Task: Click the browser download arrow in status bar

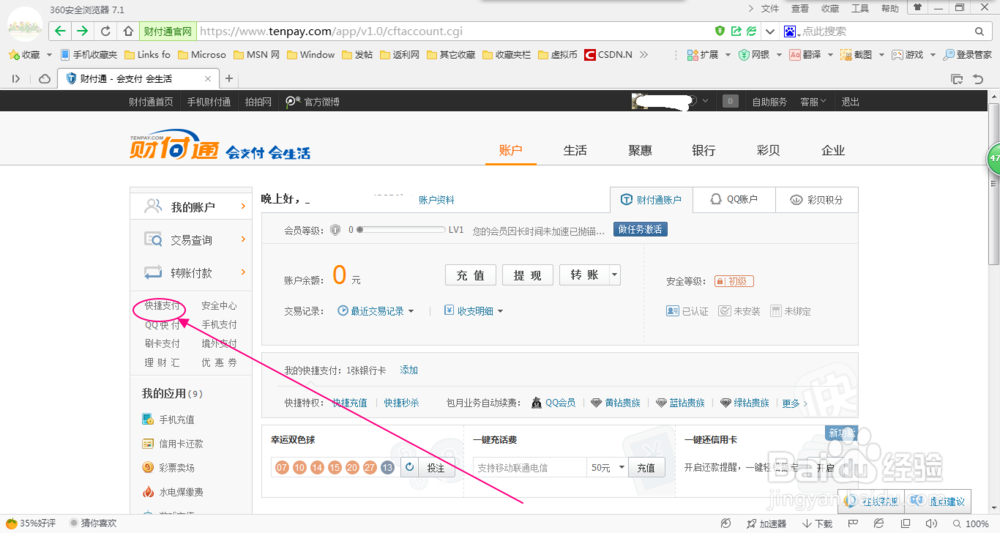Action: (x=807, y=523)
